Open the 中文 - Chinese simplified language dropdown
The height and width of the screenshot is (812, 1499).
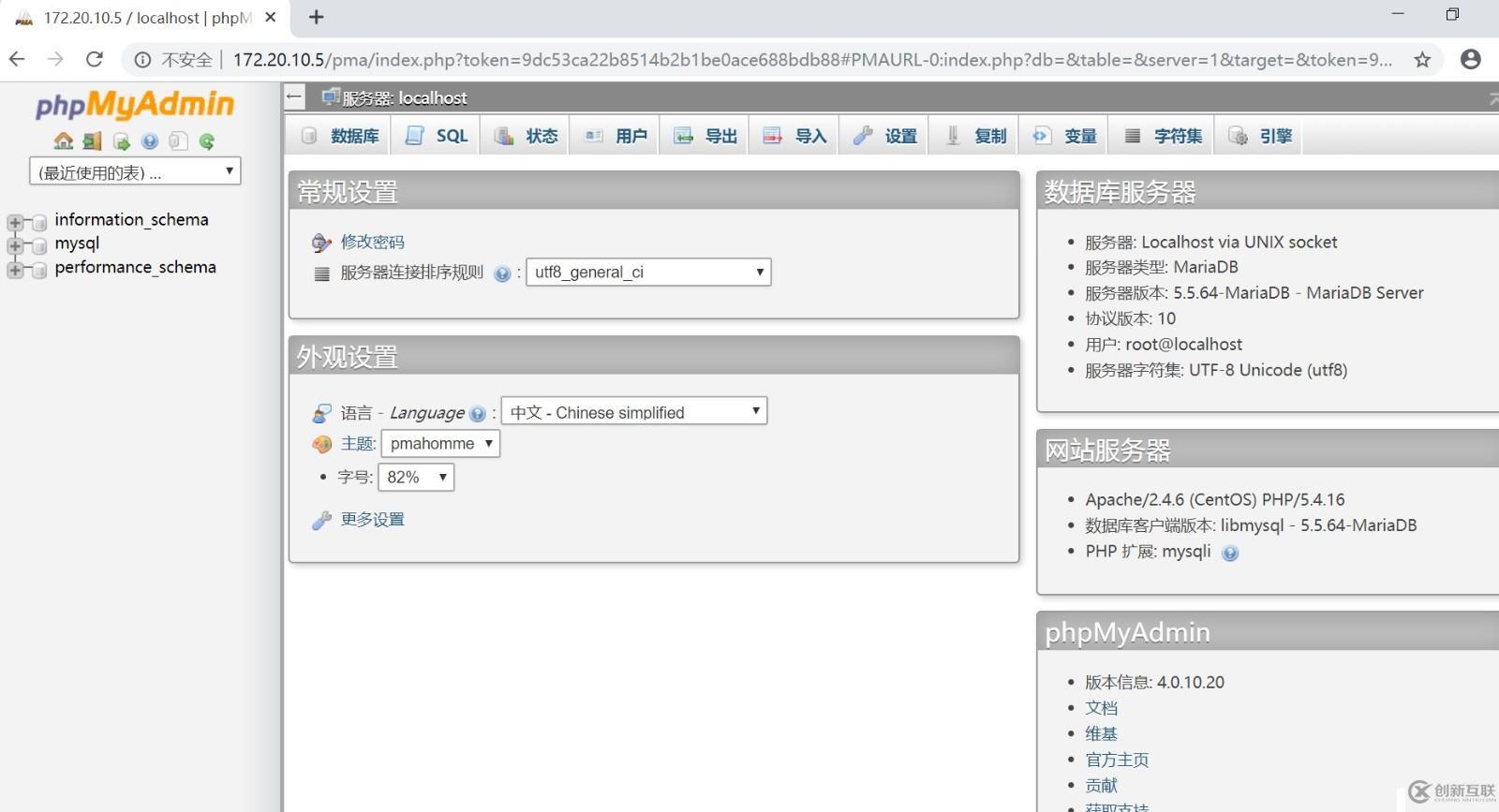pos(634,411)
